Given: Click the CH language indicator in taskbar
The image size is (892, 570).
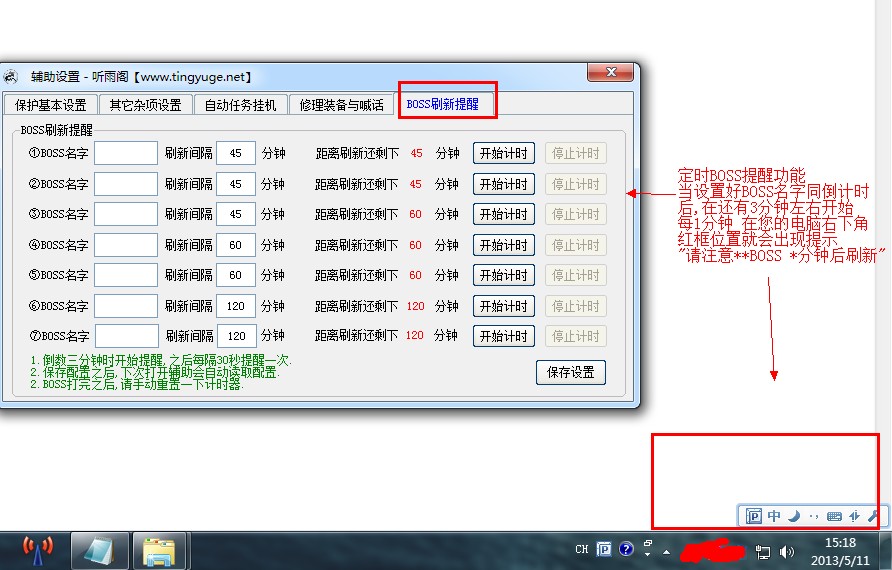Looking at the screenshot, I should click(581, 549).
